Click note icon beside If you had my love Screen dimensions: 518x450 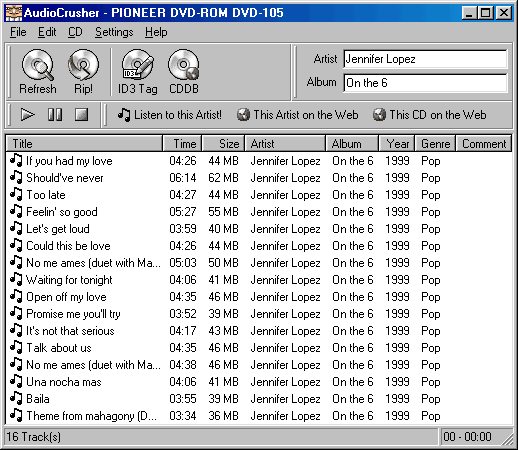pyautogui.click(x=16, y=160)
